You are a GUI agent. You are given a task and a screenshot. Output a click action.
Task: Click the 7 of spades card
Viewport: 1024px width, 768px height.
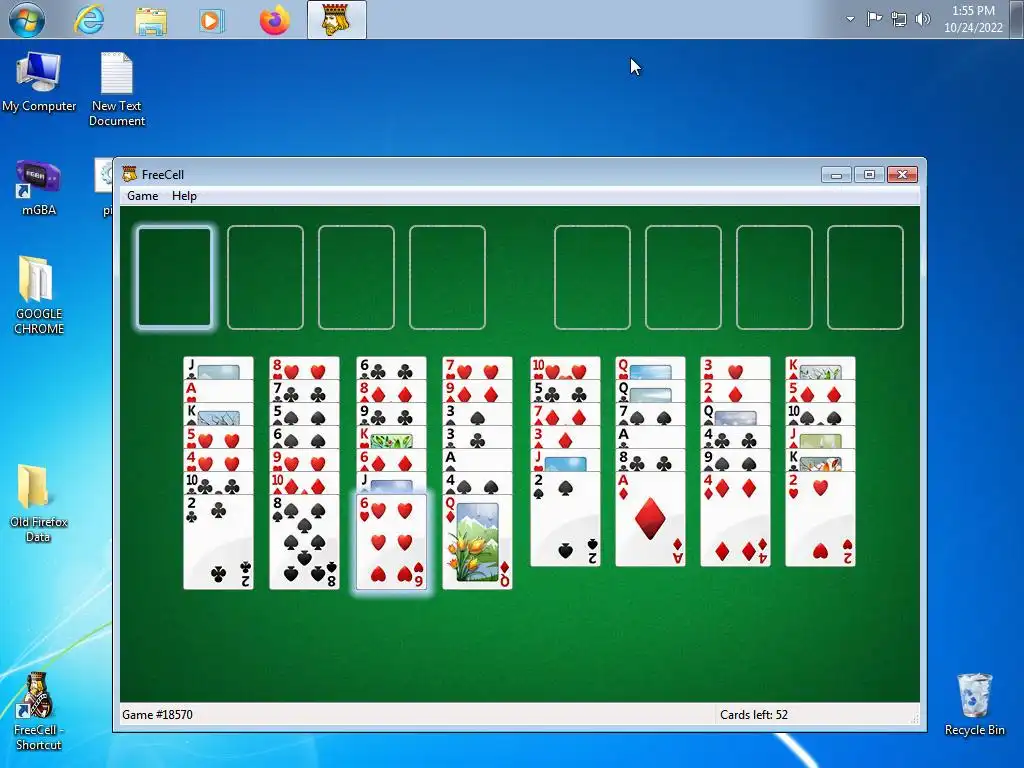tap(650, 415)
